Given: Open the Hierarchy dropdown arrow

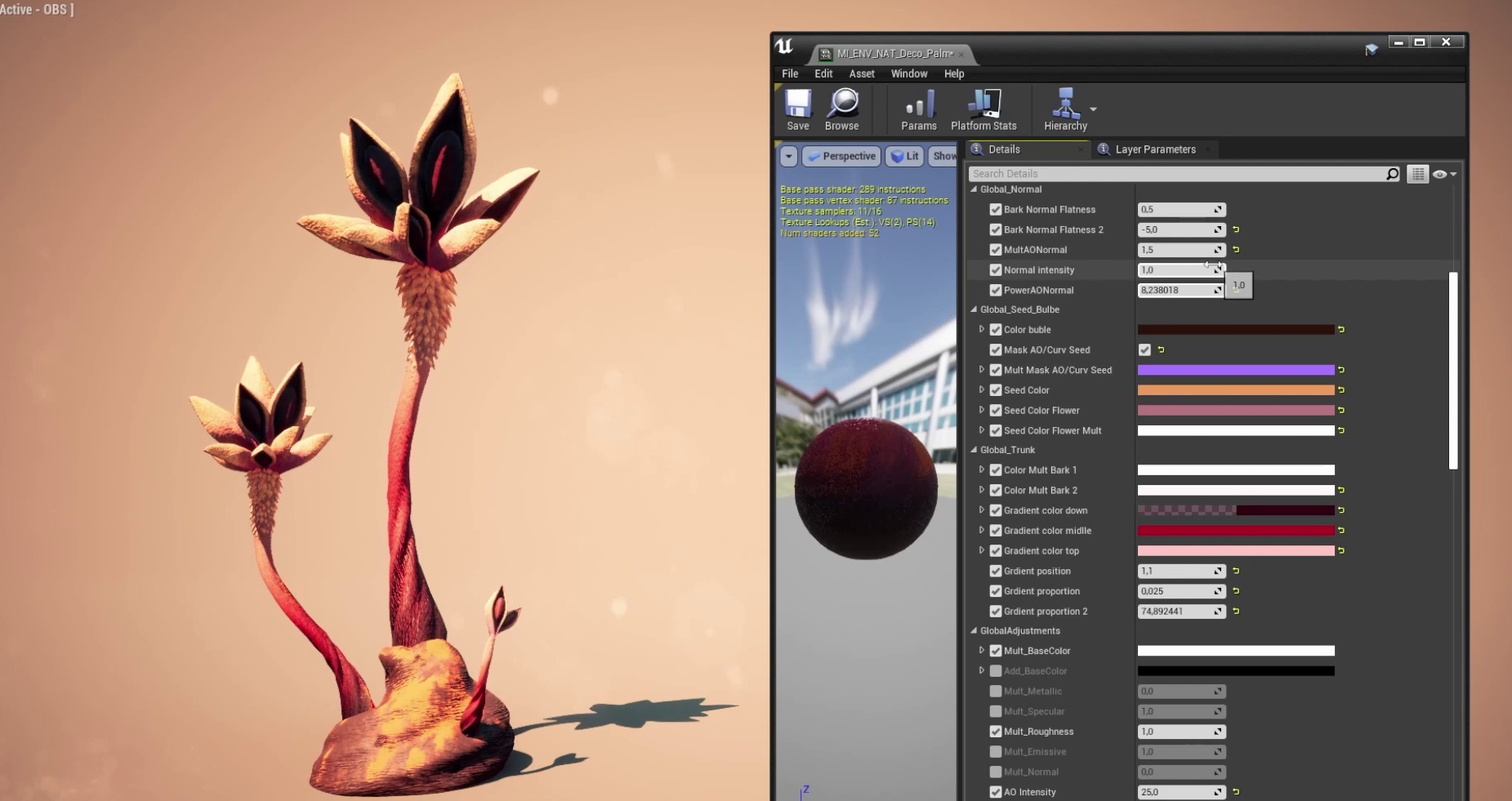Looking at the screenshot, I should click(1093, 109).
